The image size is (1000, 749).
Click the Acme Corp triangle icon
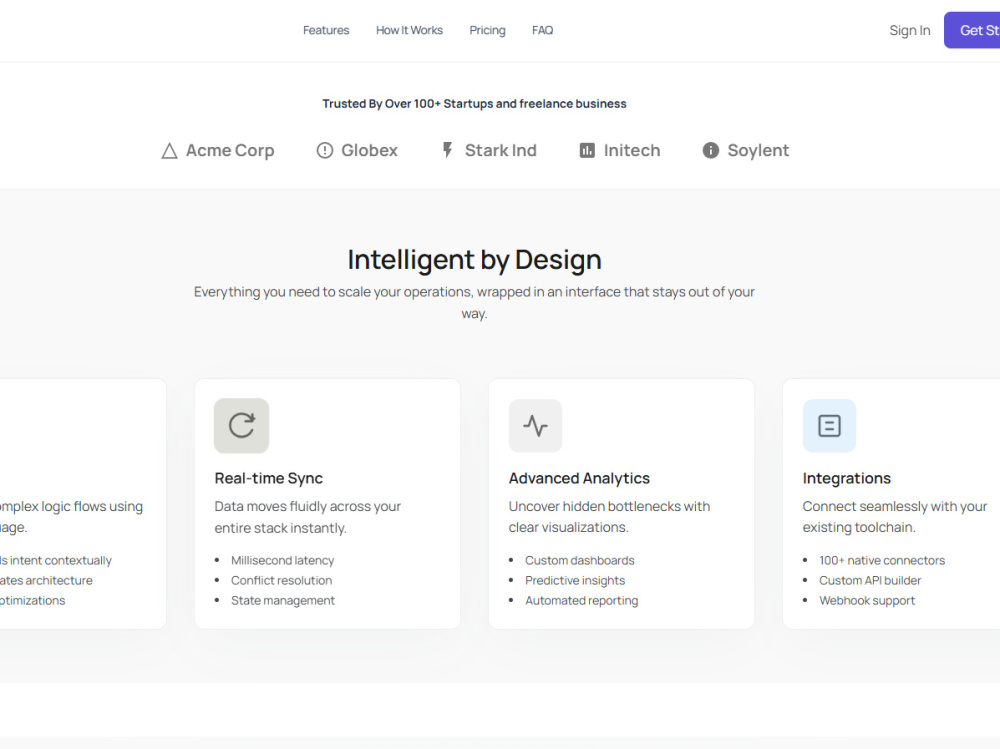pyautogui.click(x=169, y=151)
